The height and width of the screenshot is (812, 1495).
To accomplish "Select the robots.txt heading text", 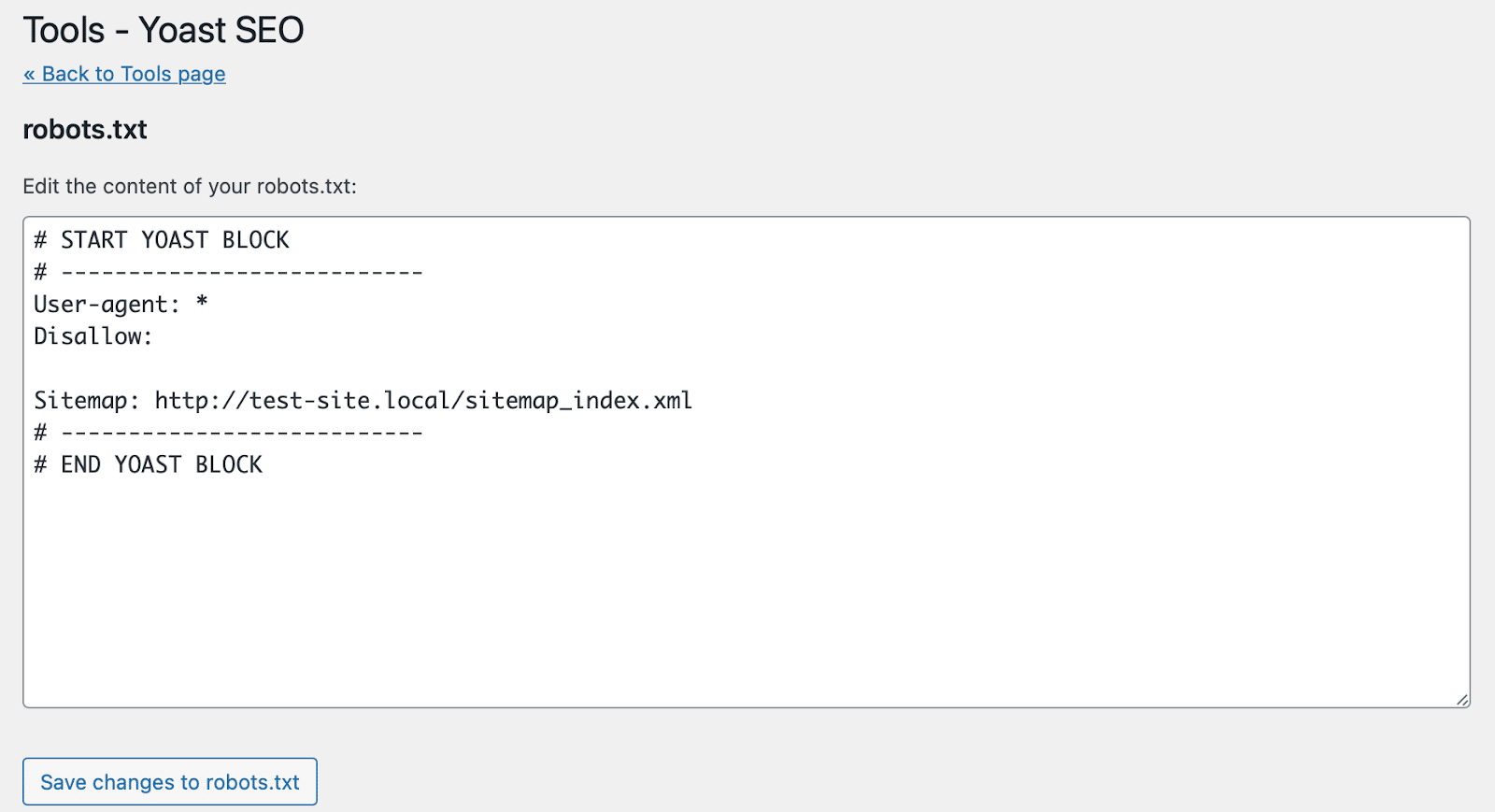I will 84,130.
